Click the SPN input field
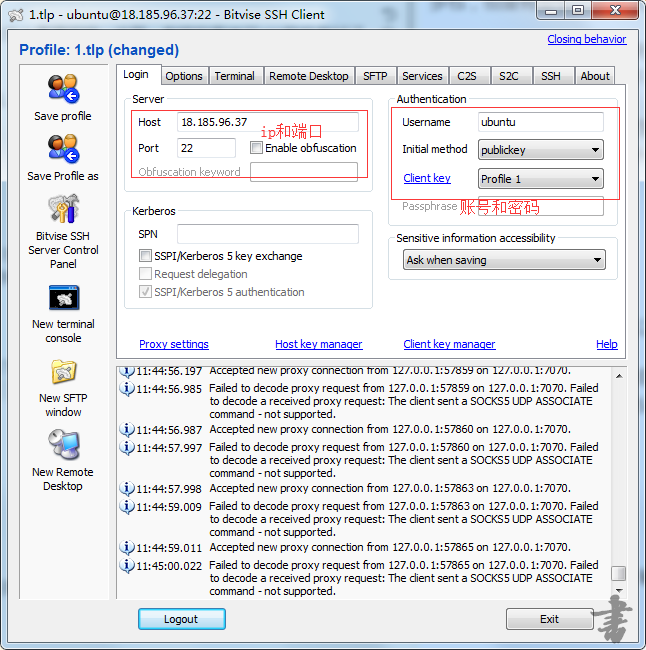646x650 pixels. point(268,234)
